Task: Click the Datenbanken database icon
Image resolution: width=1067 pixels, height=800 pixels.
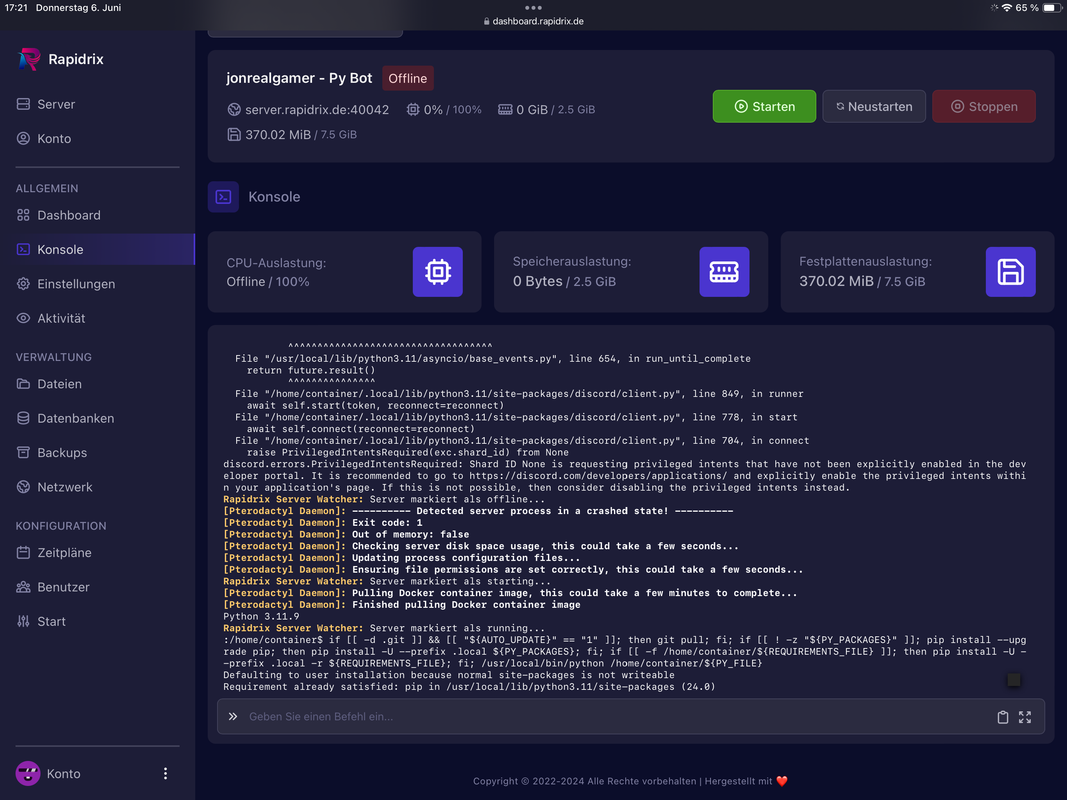Action: point(23,418)
